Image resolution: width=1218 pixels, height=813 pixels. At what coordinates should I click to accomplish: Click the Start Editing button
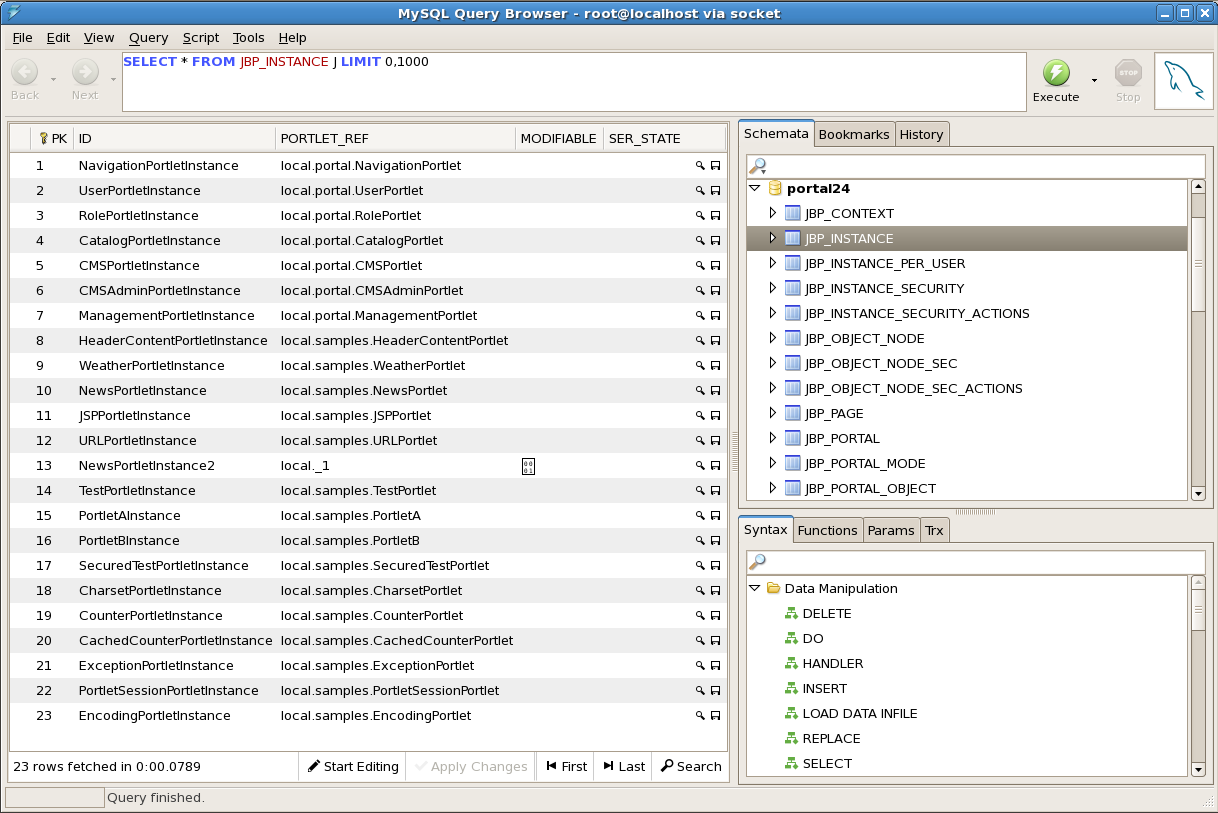[x=353, y=766]
